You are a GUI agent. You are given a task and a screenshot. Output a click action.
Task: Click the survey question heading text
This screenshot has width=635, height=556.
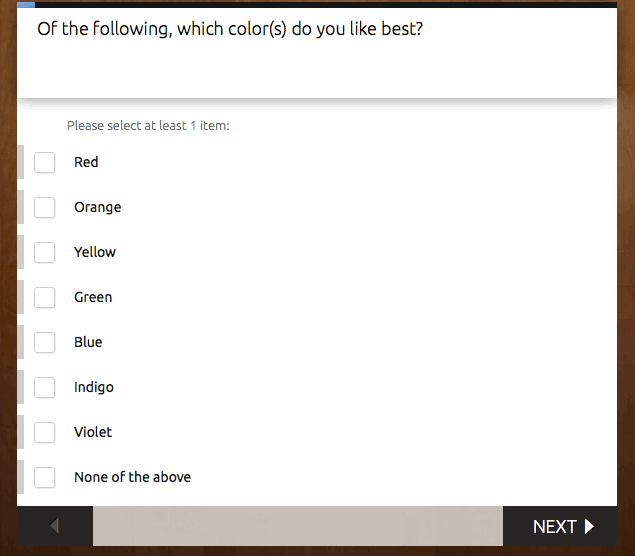(x=230, y=28)
